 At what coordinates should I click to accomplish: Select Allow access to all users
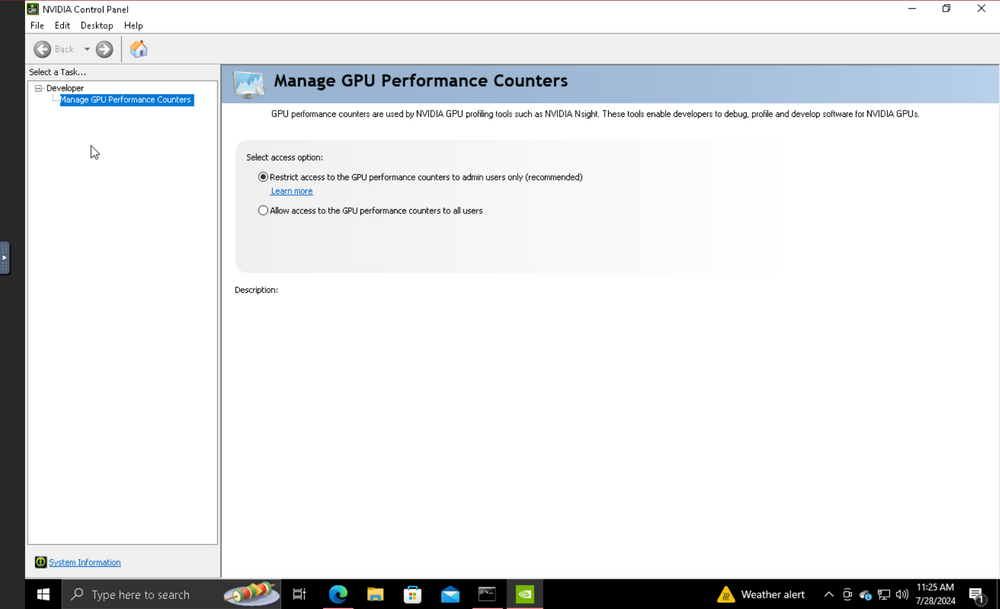point(263,210)
